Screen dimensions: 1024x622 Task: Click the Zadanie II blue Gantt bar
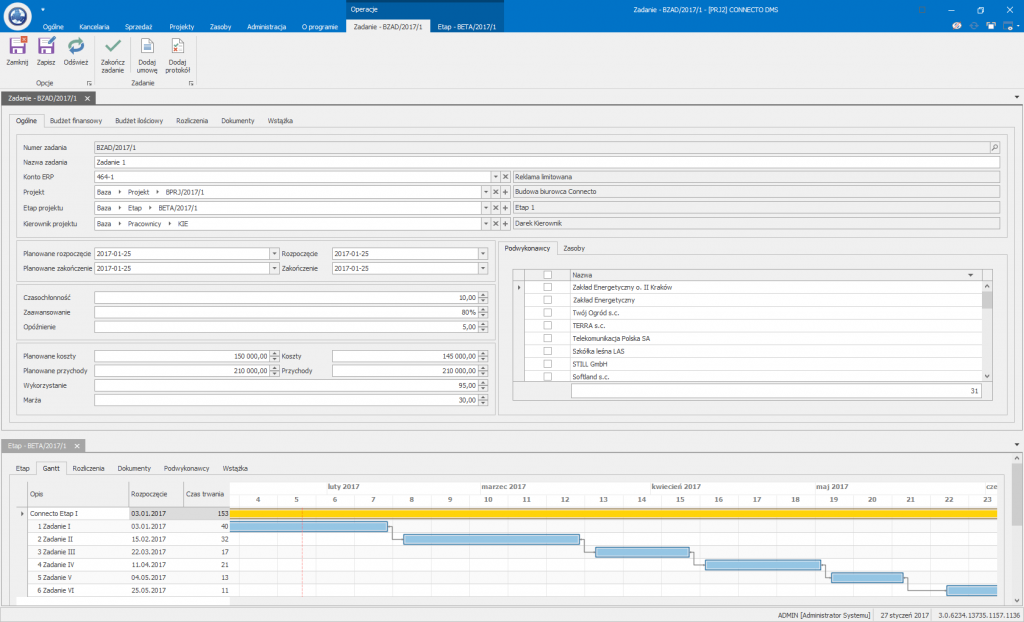click(x=491, y=540)
